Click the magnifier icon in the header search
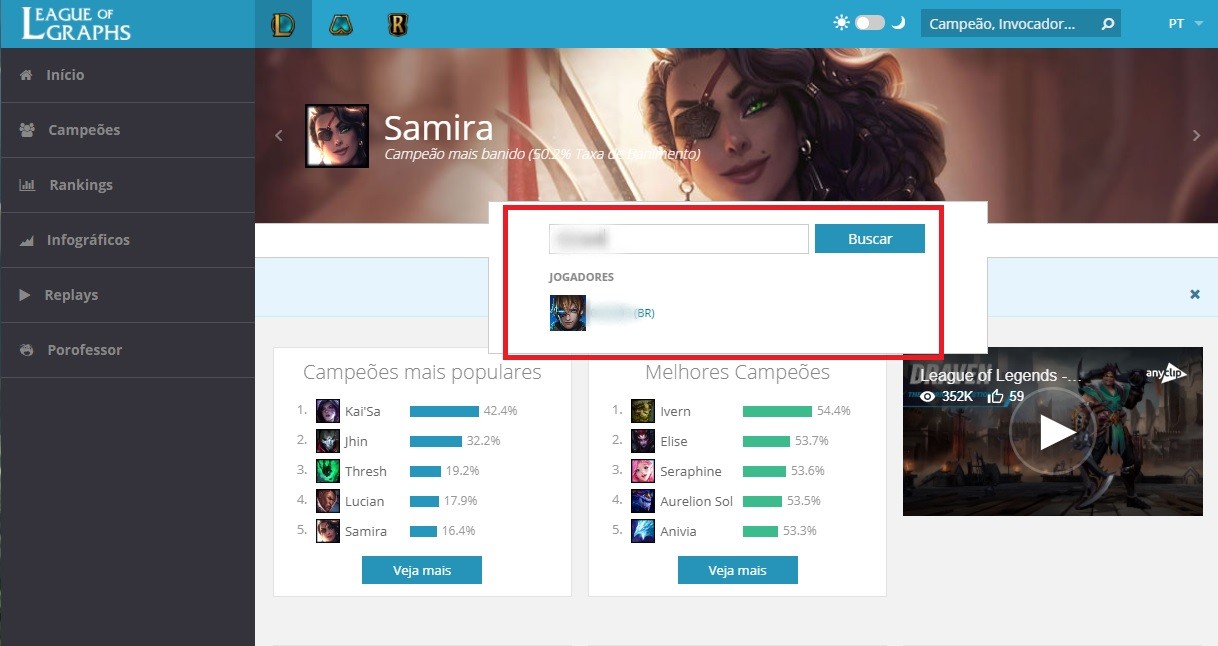Viewport: 1218px width, 646px height. click(1107, 23)
